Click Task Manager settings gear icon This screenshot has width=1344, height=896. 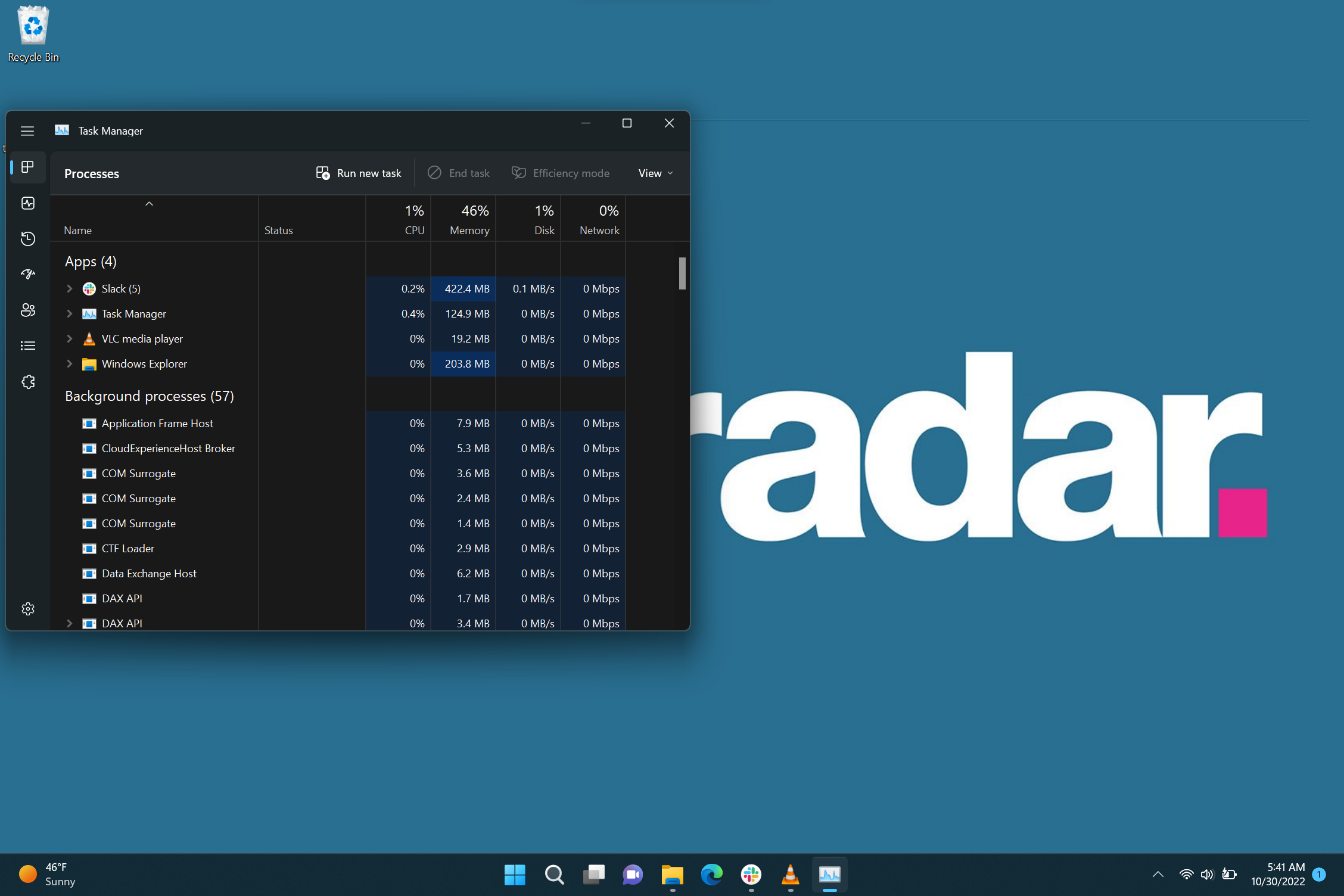click(x=28, y=608)
